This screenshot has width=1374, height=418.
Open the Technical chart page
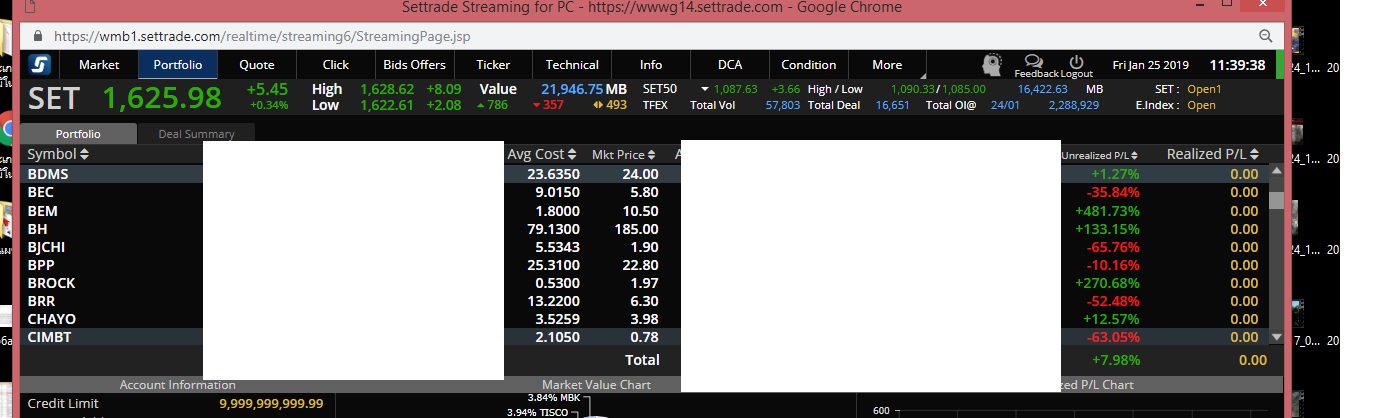pyautogui.click(x=572, y=64)
